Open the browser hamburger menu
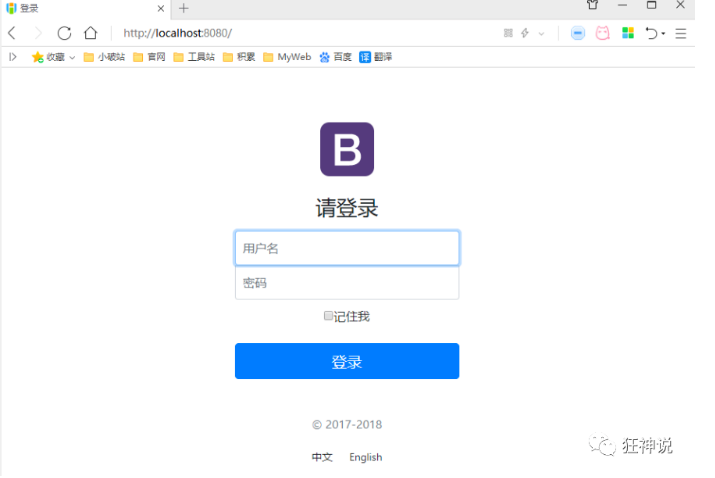715x478 pixels. tap(681, 33)
